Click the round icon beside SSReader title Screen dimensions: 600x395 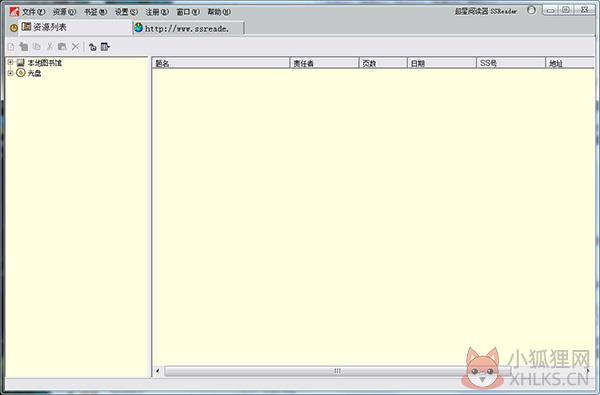(531, 10)
